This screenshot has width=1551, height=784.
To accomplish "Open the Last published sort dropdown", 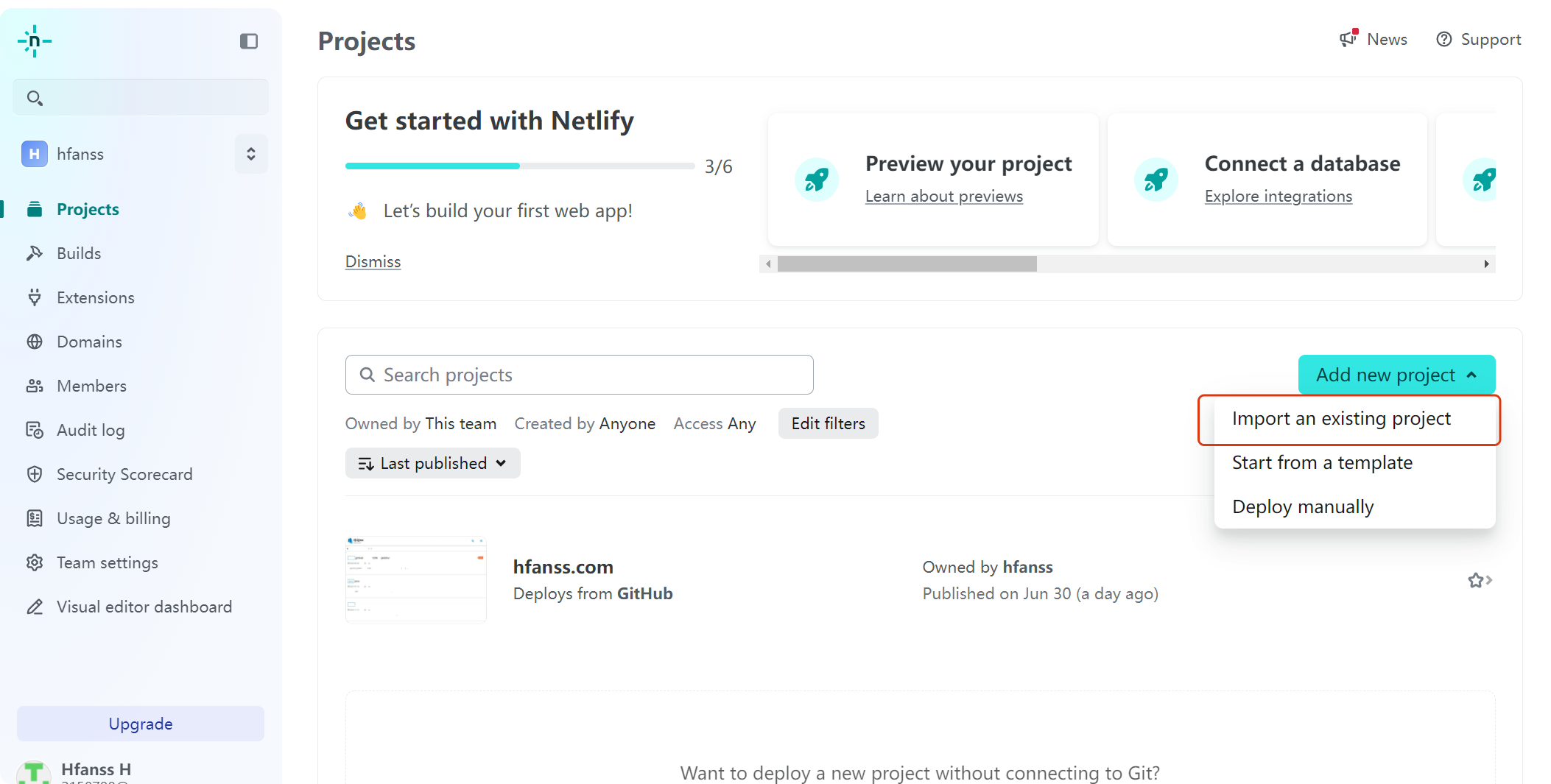I will tap(433, 463).
